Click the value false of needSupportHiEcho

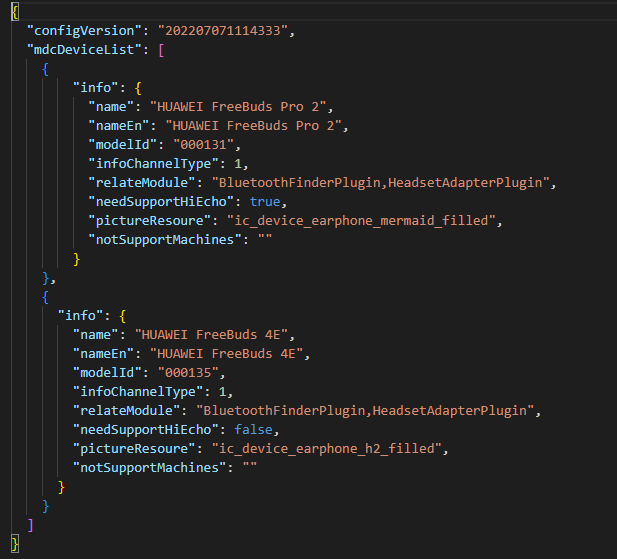click(253, 430)
